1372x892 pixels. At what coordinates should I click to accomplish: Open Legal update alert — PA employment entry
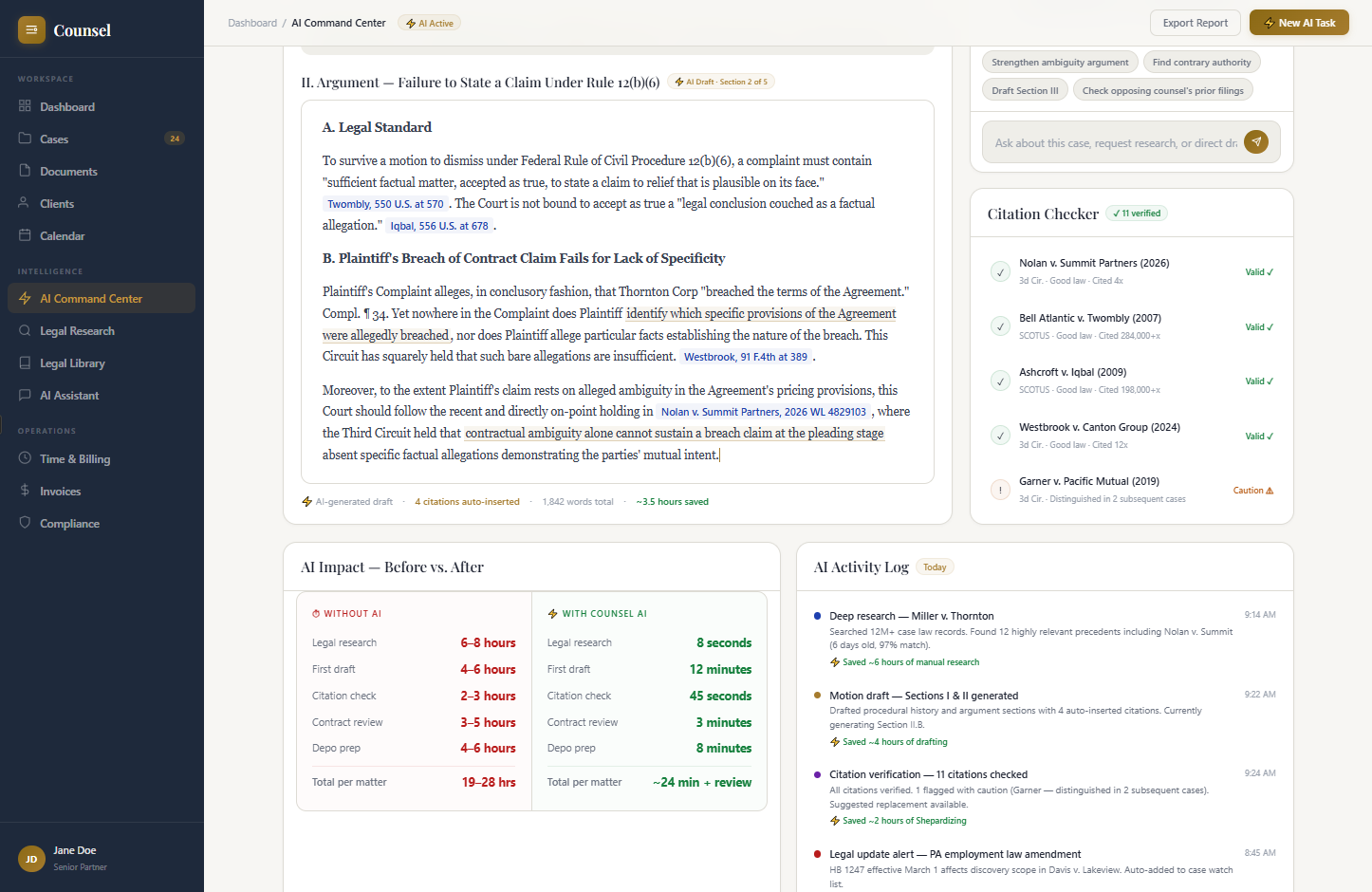[955, 854]
